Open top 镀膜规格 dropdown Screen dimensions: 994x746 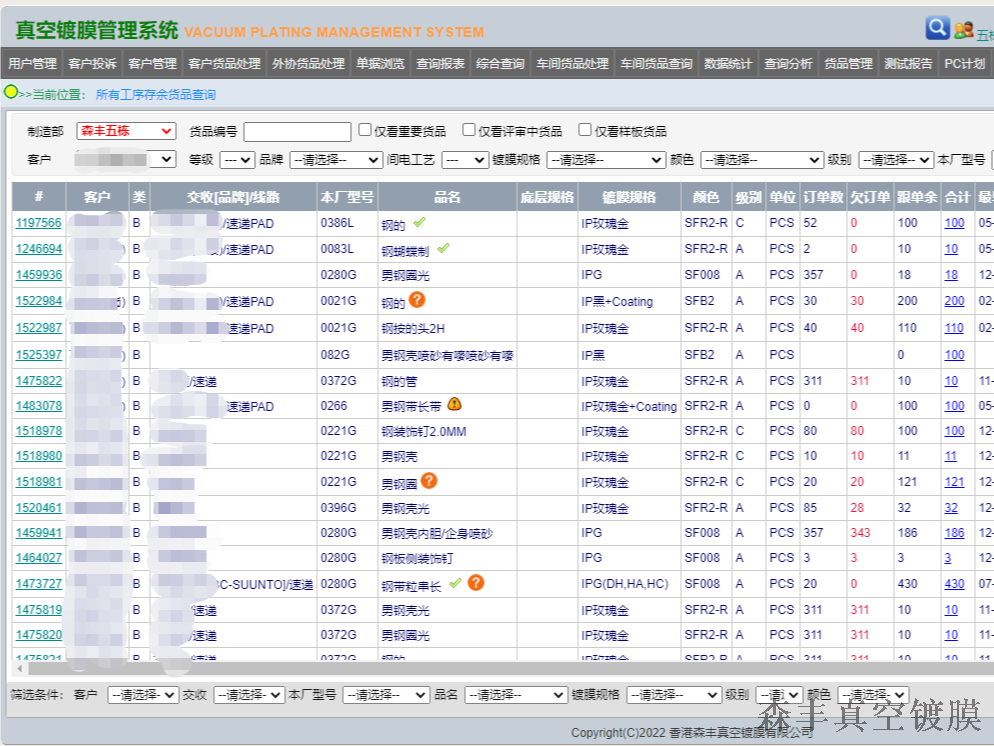(605, 160)
